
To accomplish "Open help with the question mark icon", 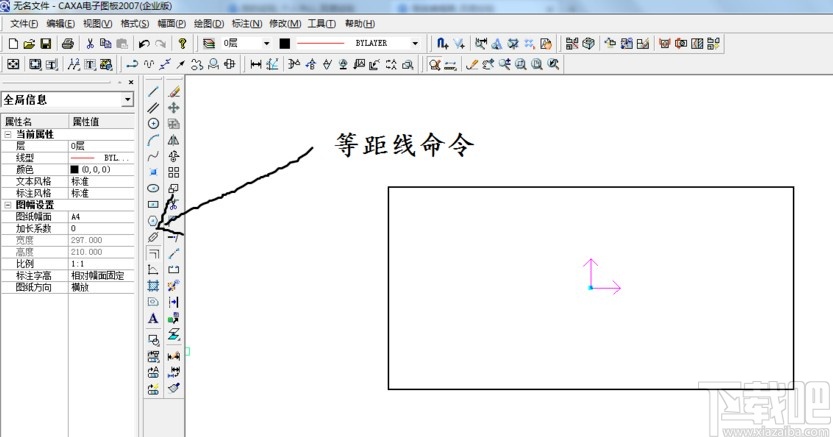I will pos(182,44).
